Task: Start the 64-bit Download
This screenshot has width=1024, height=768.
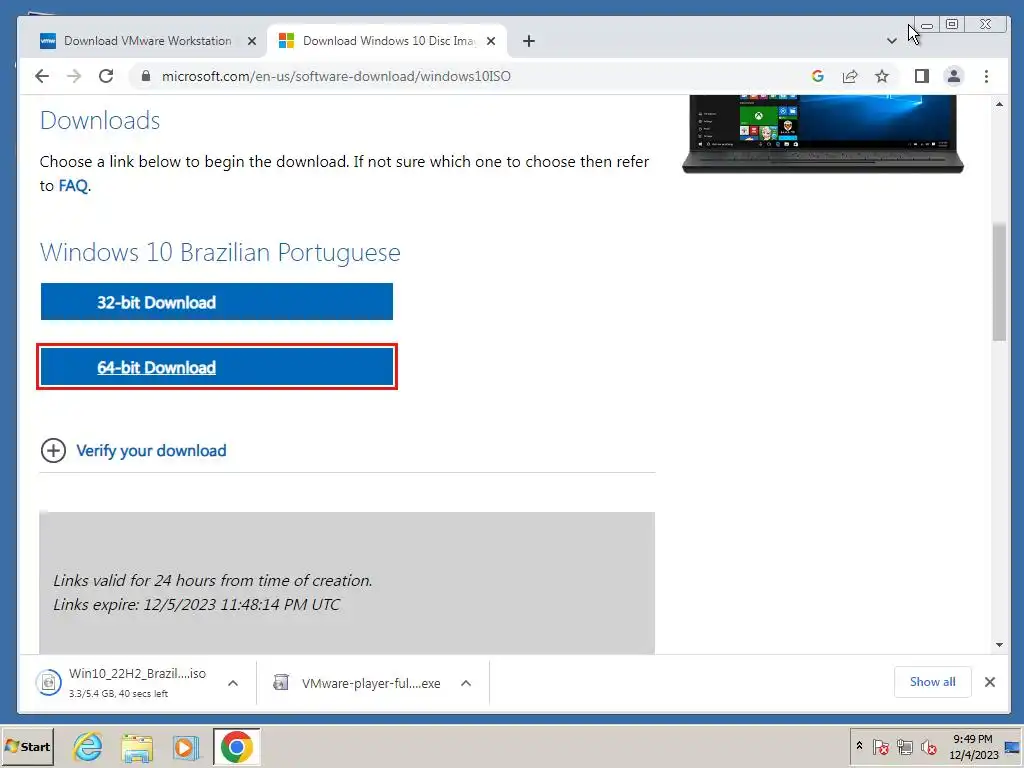Action: [x=217, y=367]
